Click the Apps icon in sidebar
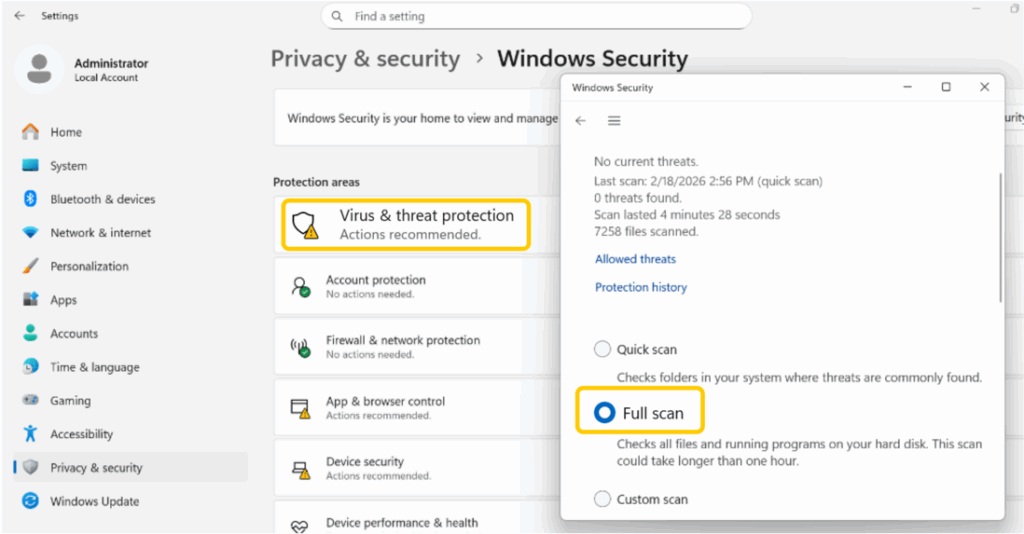This screenshot has height=534, width=1024. (30, 300)
